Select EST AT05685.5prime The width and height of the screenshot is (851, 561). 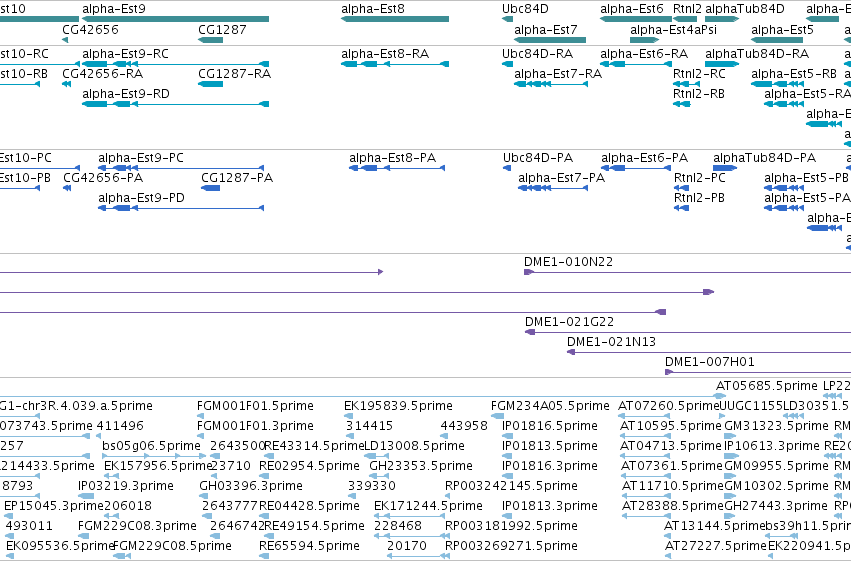pos(766,386)
